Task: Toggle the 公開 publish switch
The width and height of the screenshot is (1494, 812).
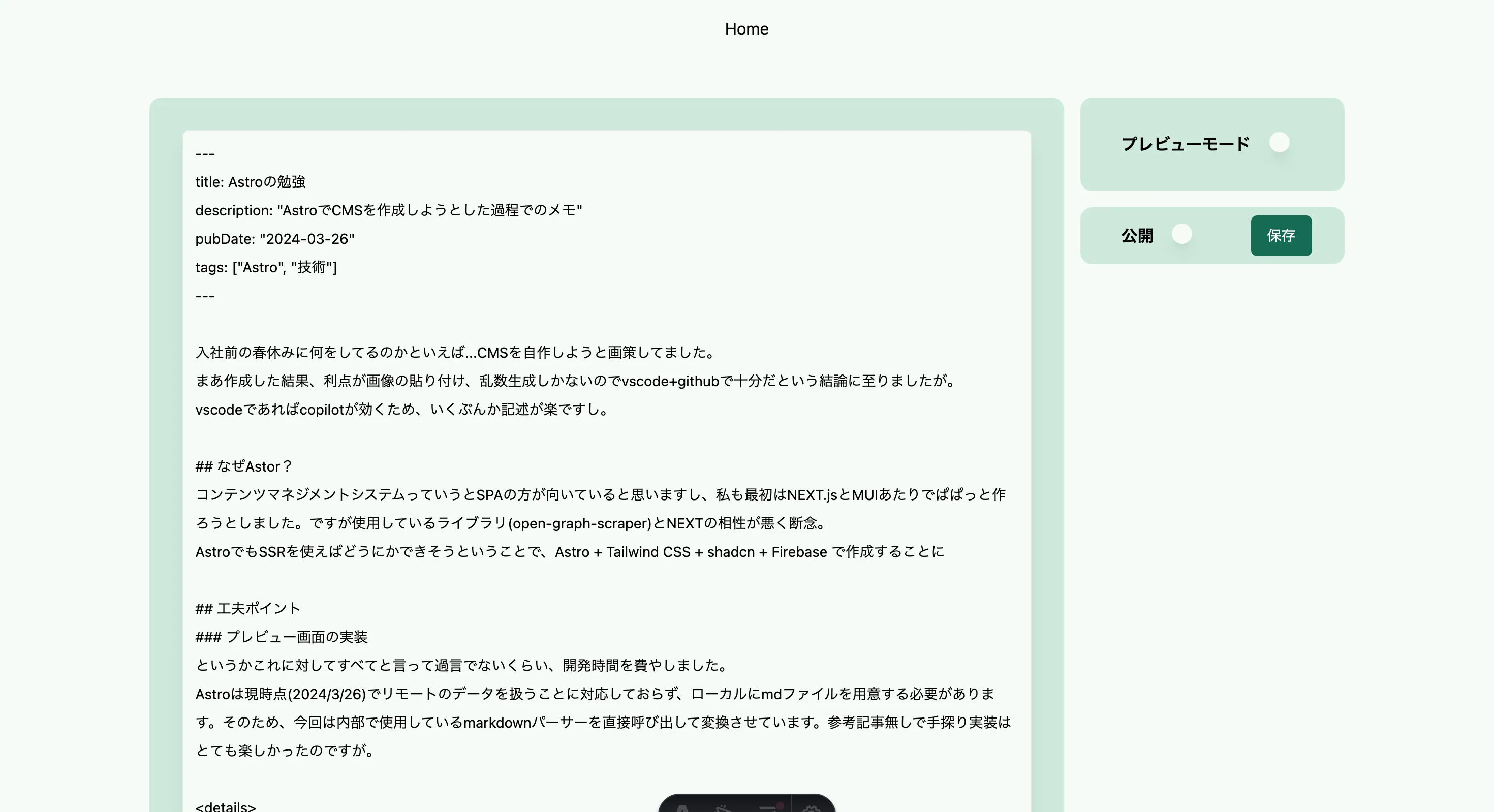Action: [x=1181, y=234]
